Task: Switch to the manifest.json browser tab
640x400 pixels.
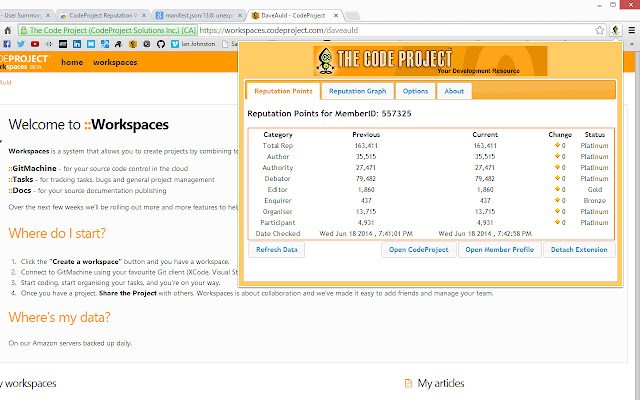Action: point(199,16)
